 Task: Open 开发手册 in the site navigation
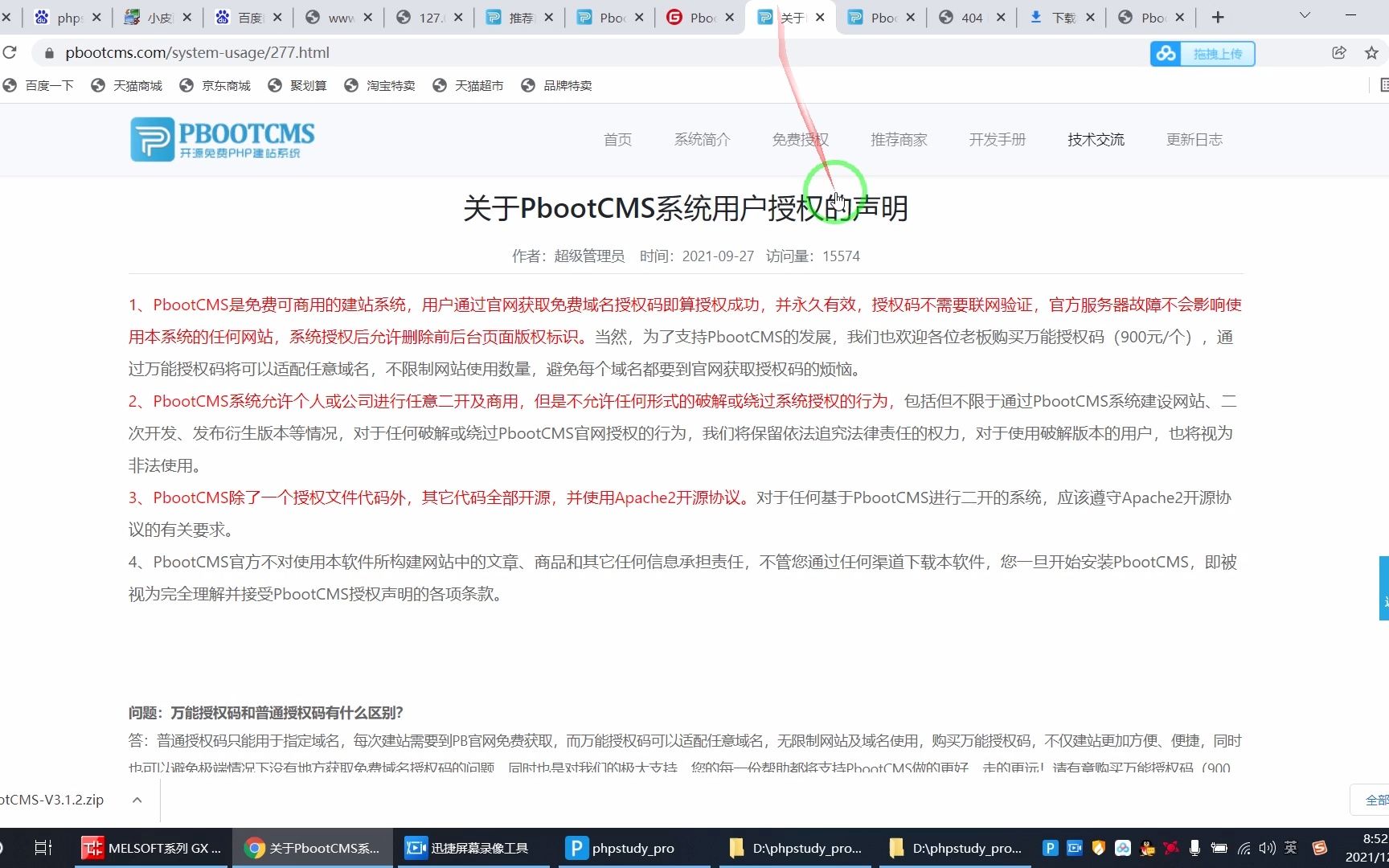click(x=997, y=140)
